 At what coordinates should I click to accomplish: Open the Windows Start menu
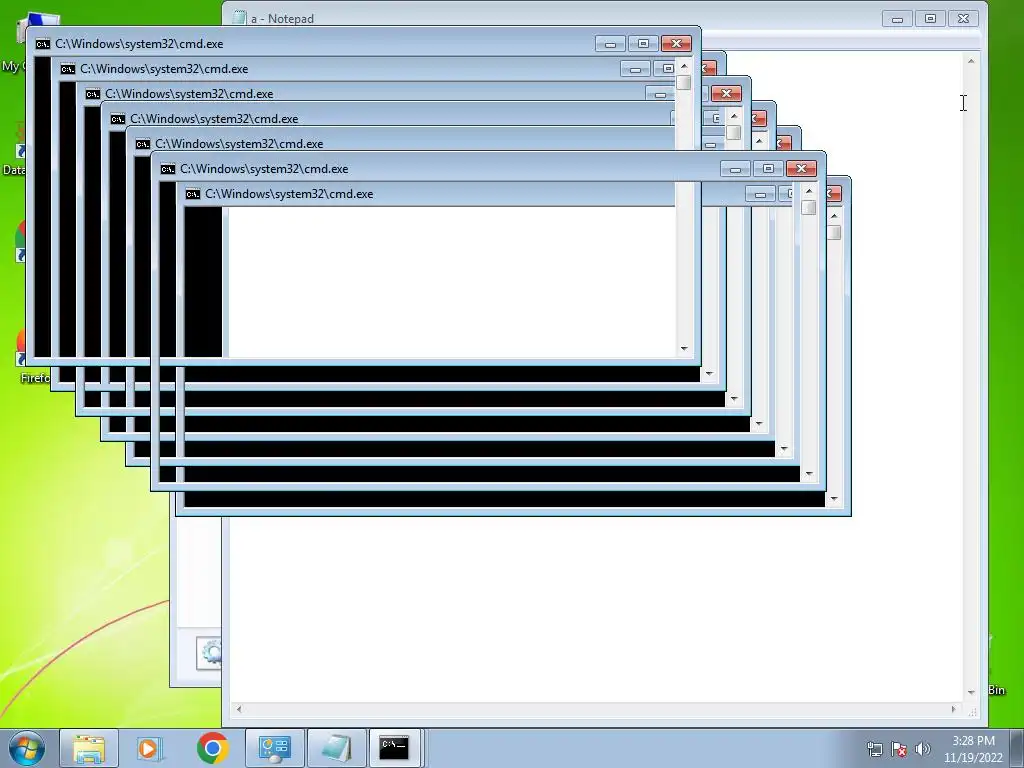point(27,748)
